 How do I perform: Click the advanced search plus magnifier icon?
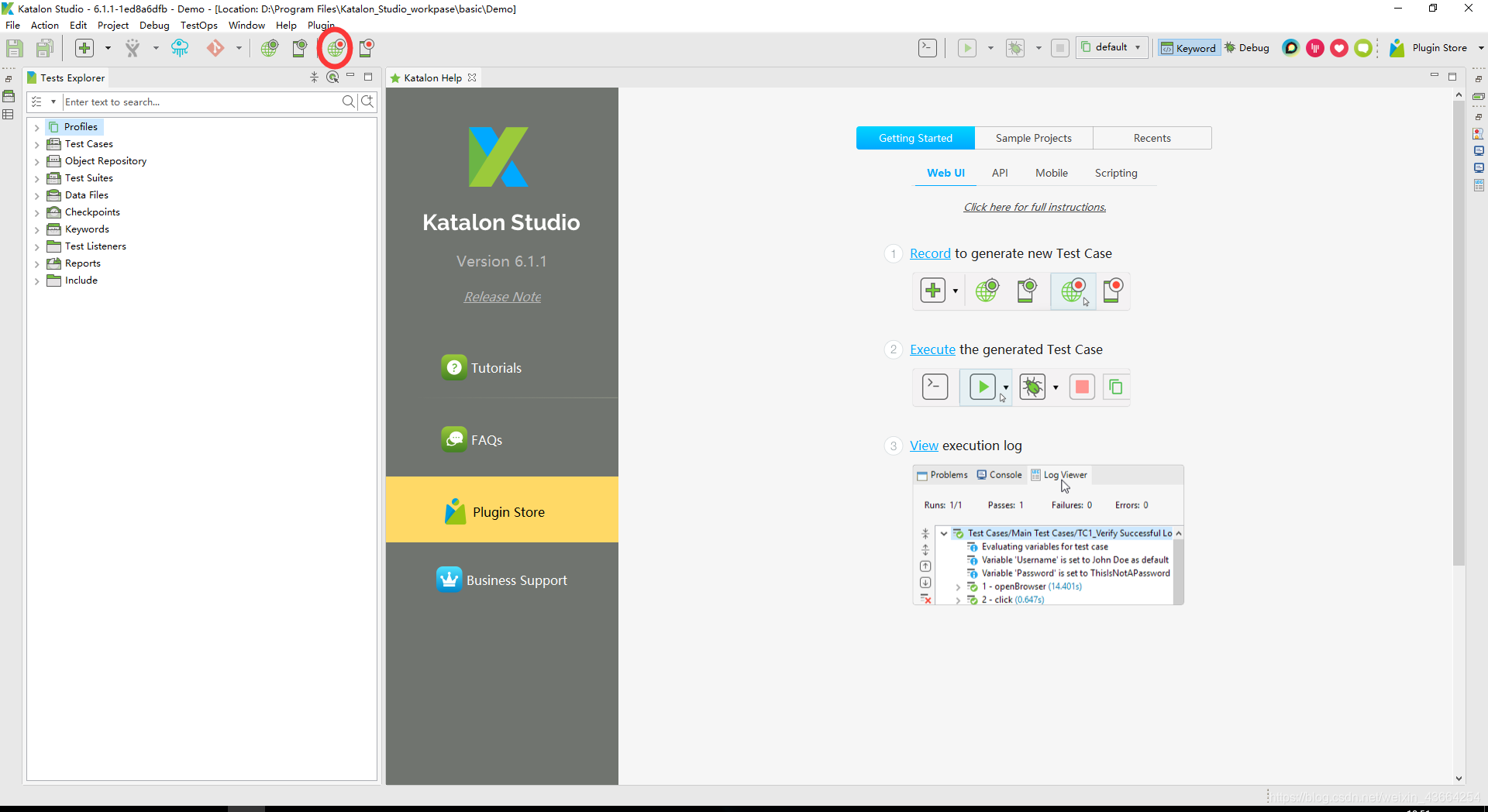pos(368,101)
